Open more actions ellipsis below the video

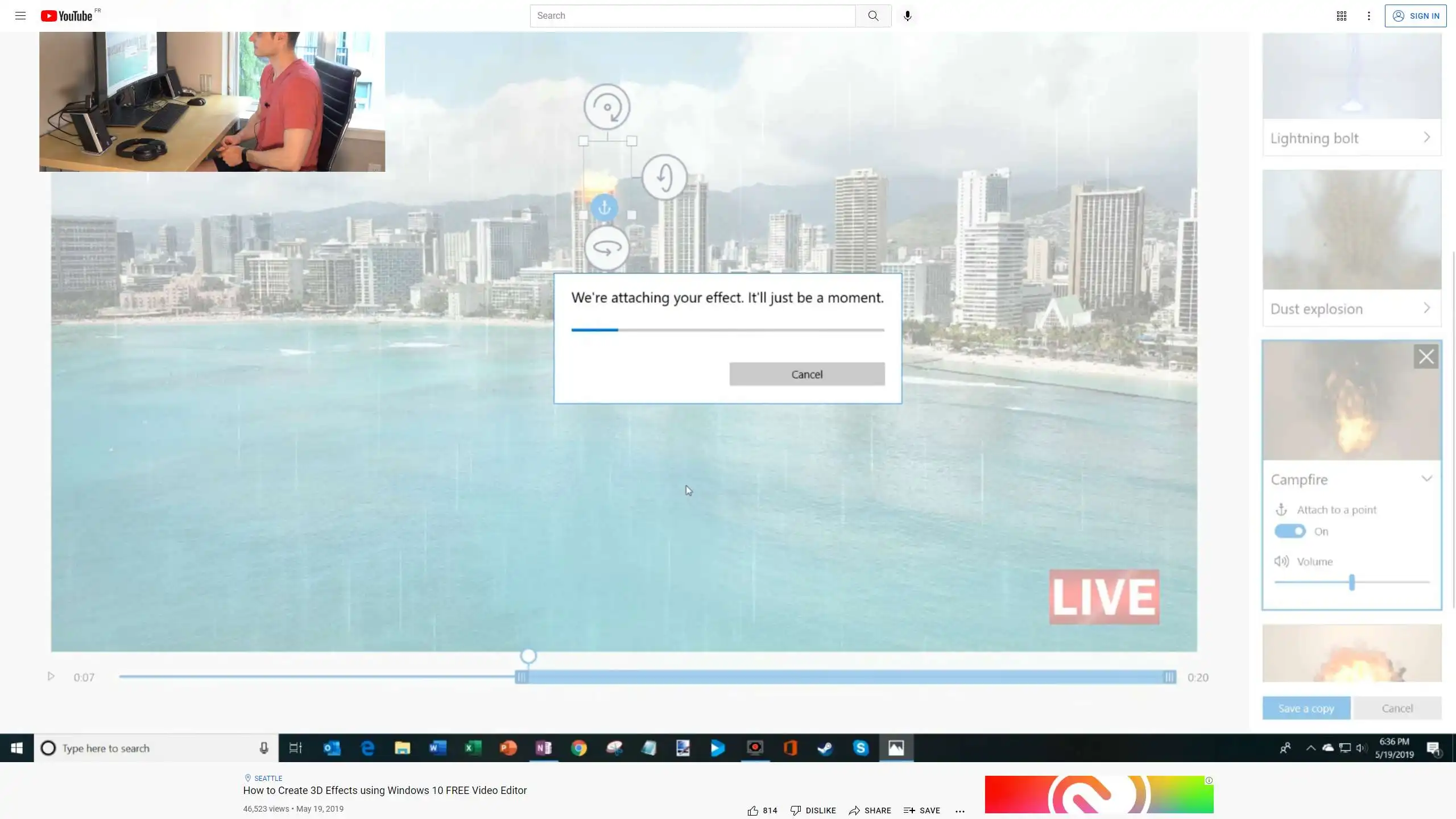tap(960, 811)
